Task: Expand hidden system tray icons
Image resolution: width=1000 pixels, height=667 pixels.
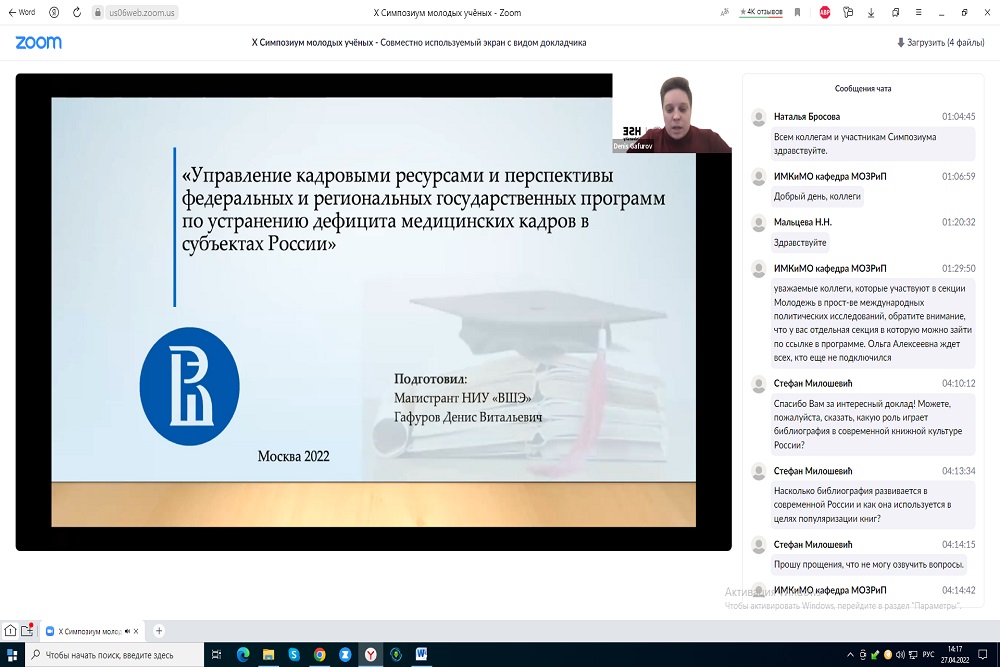Action: (x=850, y=655)
